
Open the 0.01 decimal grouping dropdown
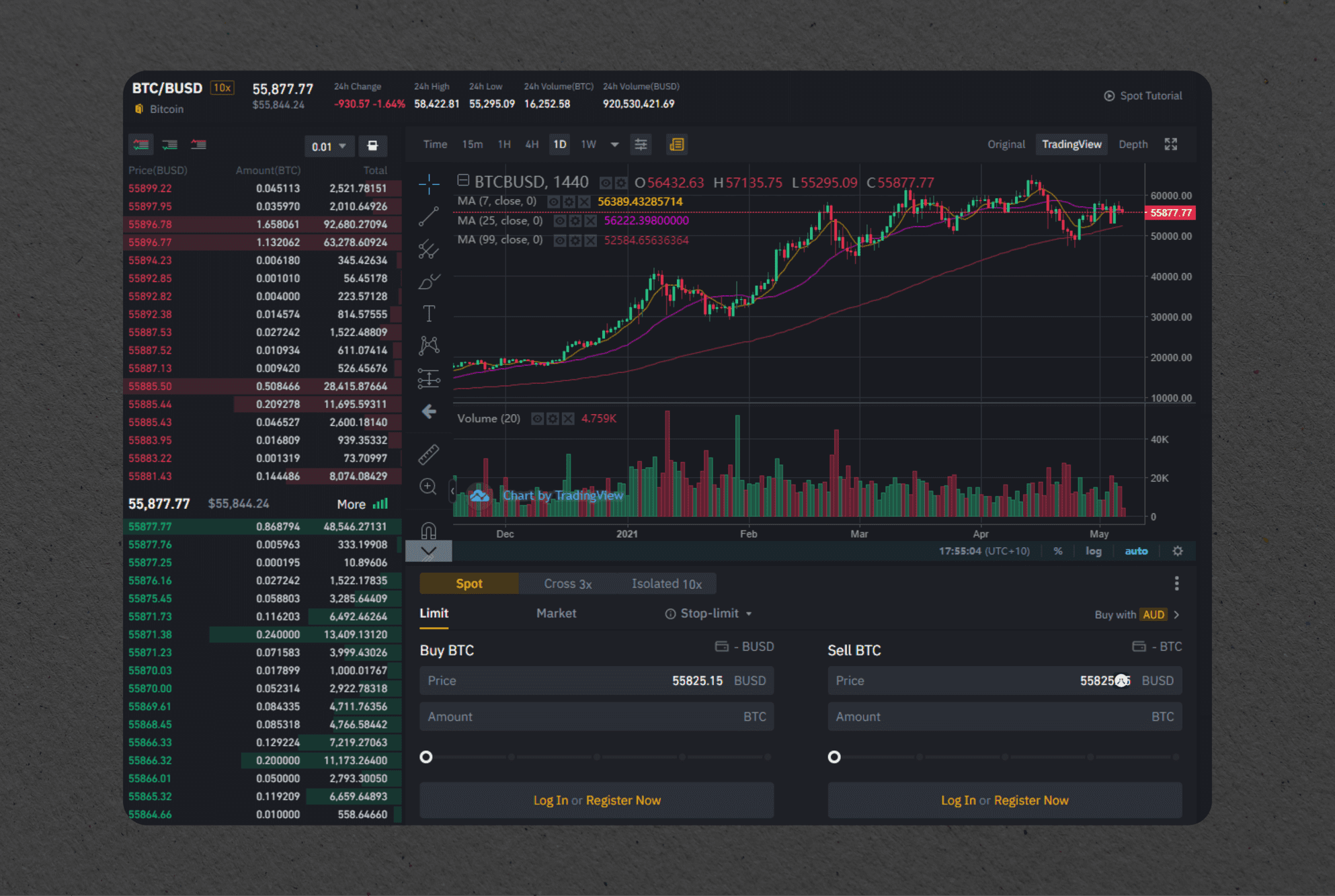point(329,147)
